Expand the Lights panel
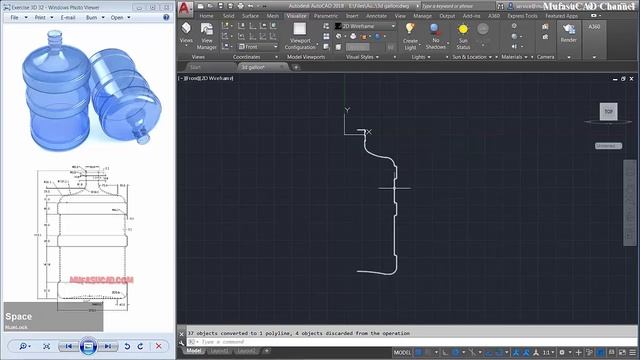 (x=429, y=57)
